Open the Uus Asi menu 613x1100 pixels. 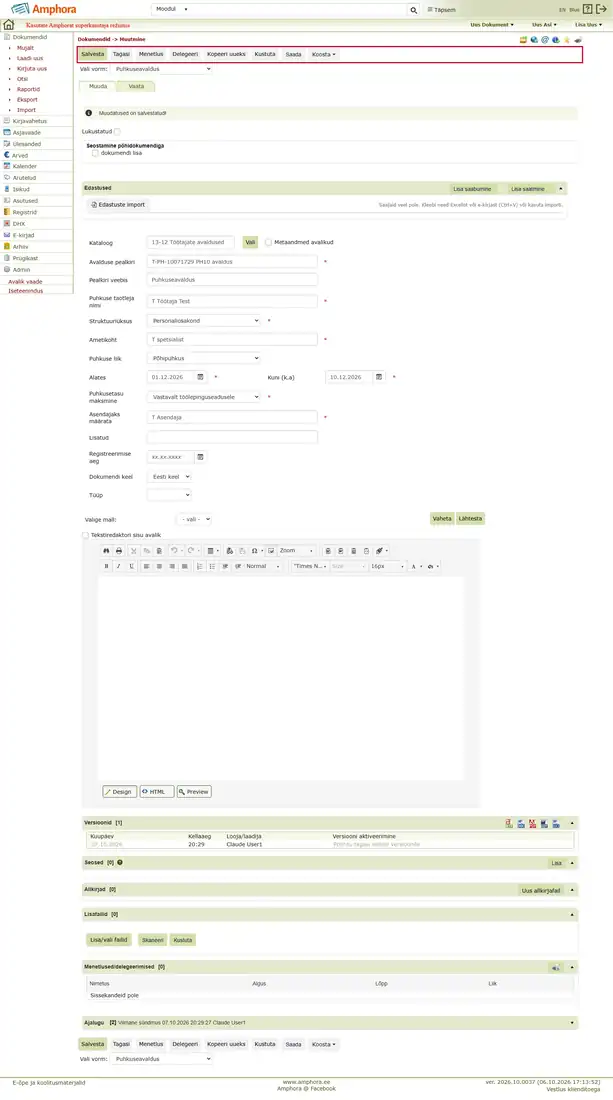pyautogui.click(x=544, y=25)
